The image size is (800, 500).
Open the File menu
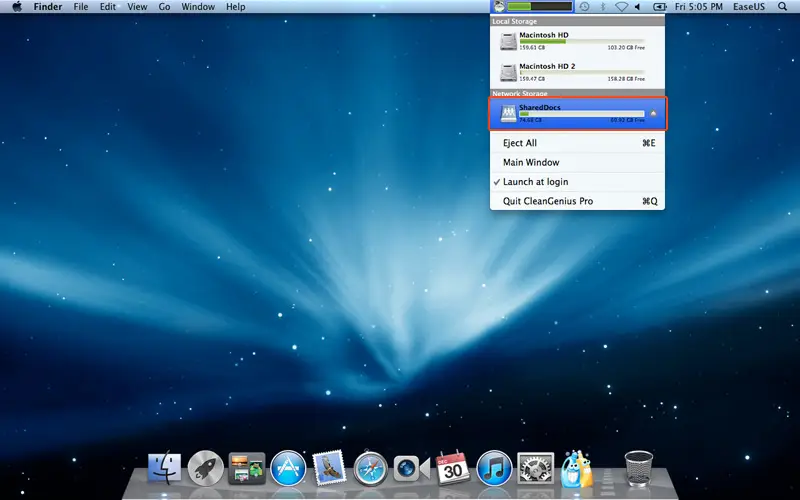click(x=81, y=7)
